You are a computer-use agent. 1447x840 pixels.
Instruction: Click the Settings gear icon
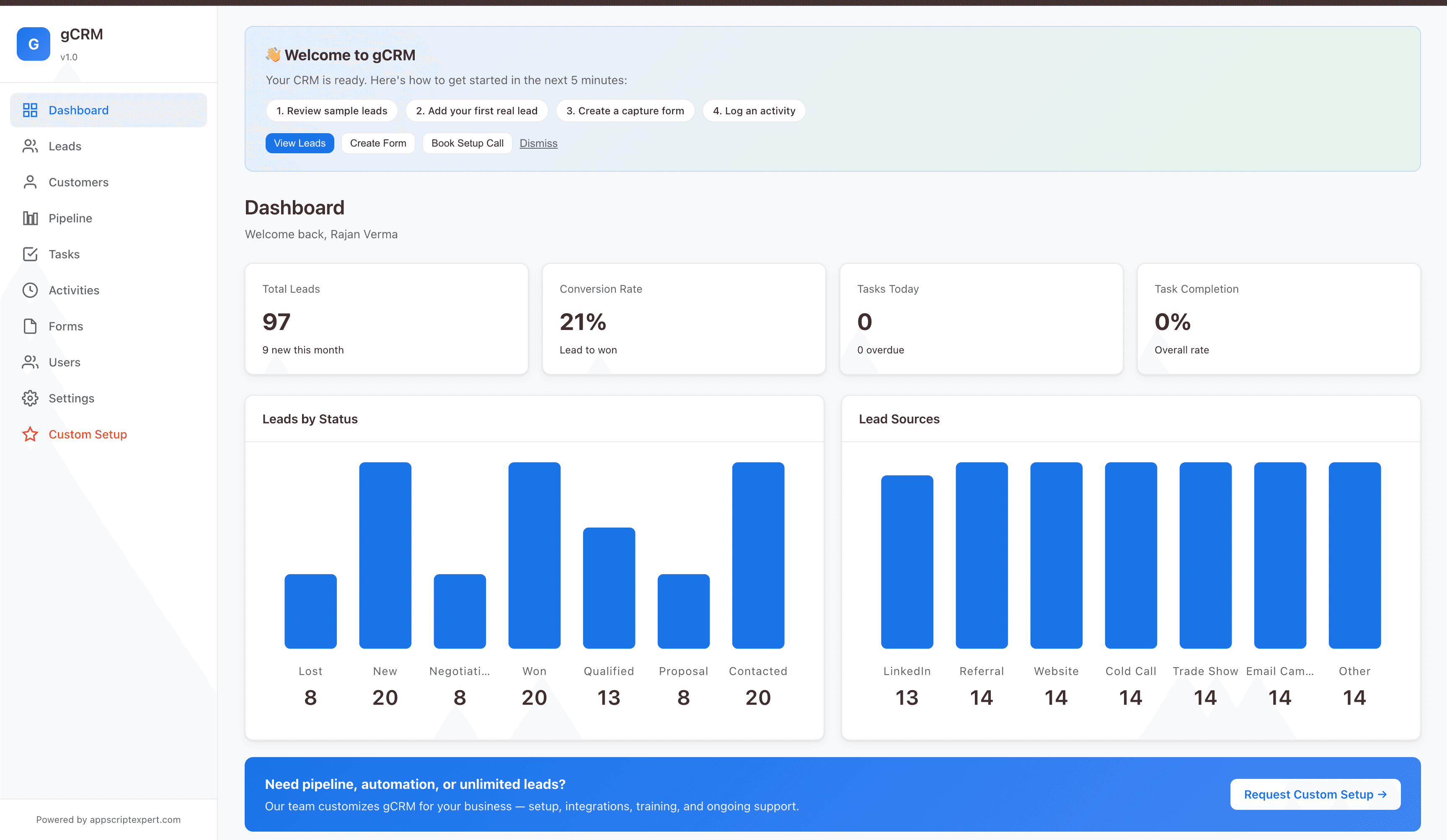coord(30,398)
